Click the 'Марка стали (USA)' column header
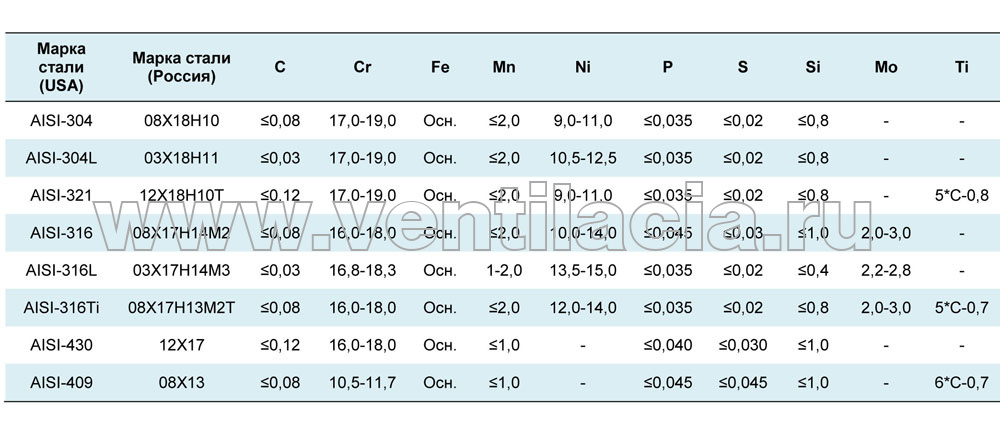Image resolution: width=1000 pixels, height=431 pixels. tap(61, 67)
